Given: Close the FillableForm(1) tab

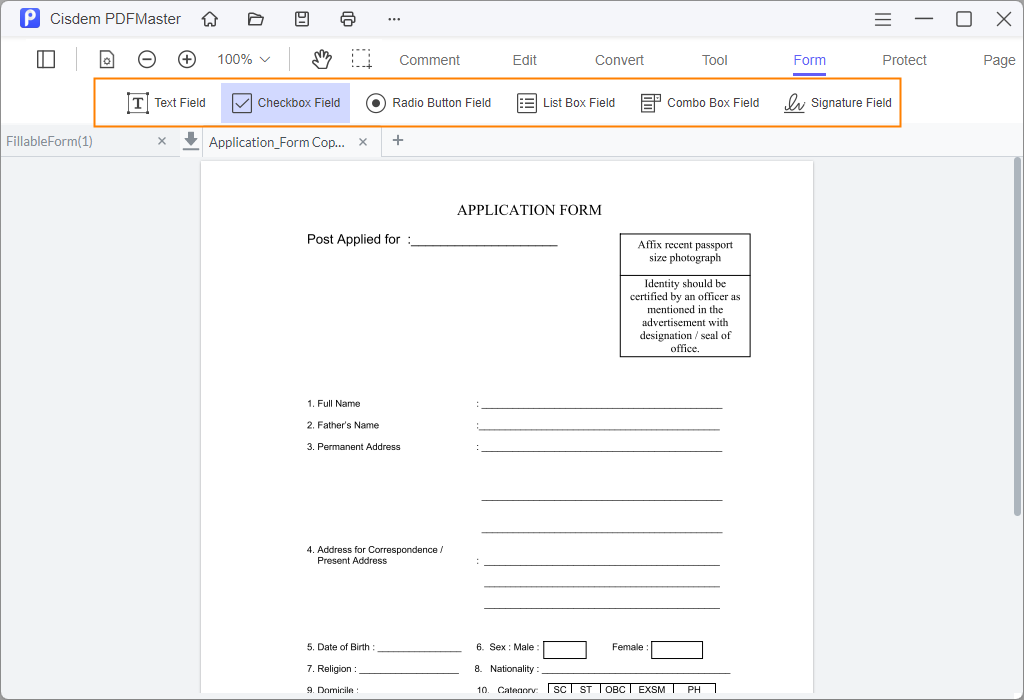Looking at the screenshot, I should (161, 141).
